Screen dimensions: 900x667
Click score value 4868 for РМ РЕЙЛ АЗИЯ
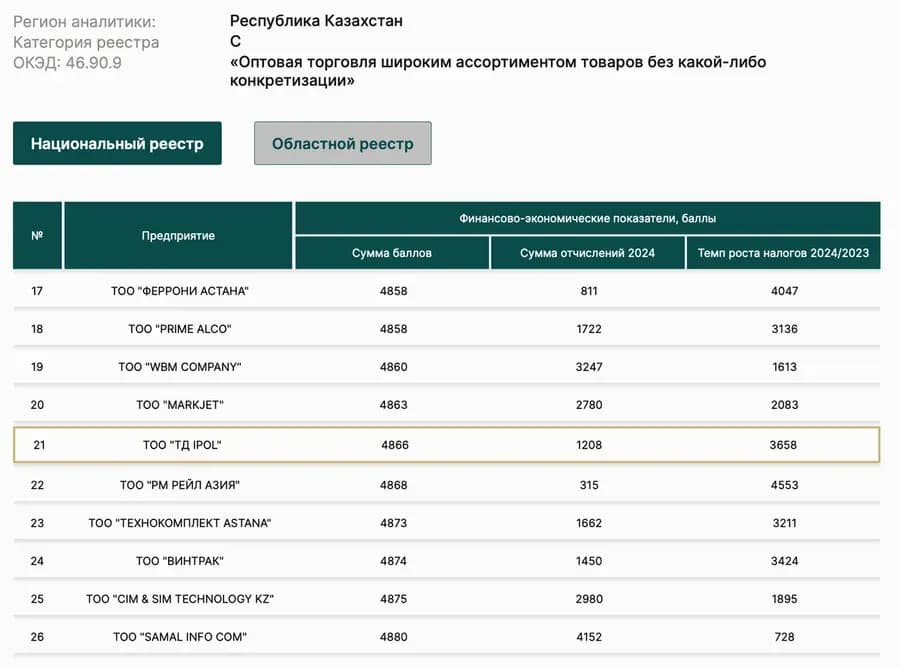[394, 485]
